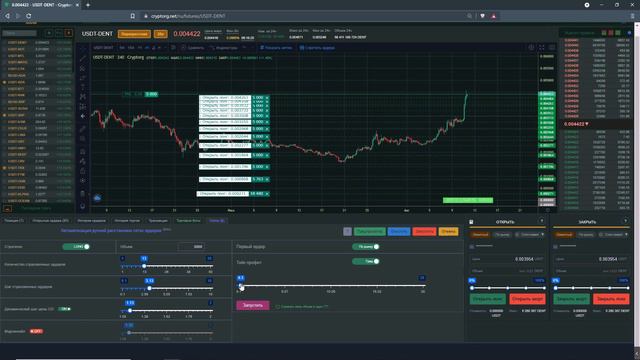Switch to the История ордеров tab
This screenshot has height=360, width=640.
point(91,220)
